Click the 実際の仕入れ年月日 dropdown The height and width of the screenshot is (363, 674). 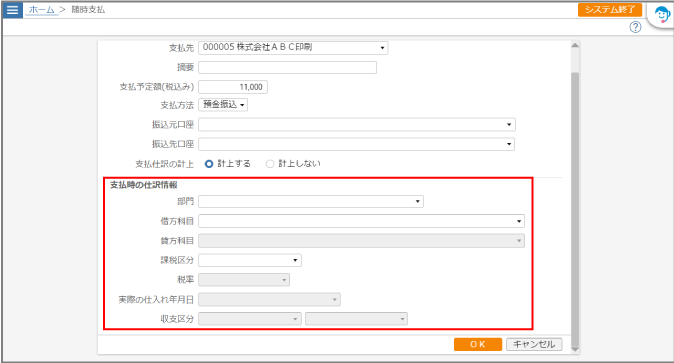click(270, 299)
